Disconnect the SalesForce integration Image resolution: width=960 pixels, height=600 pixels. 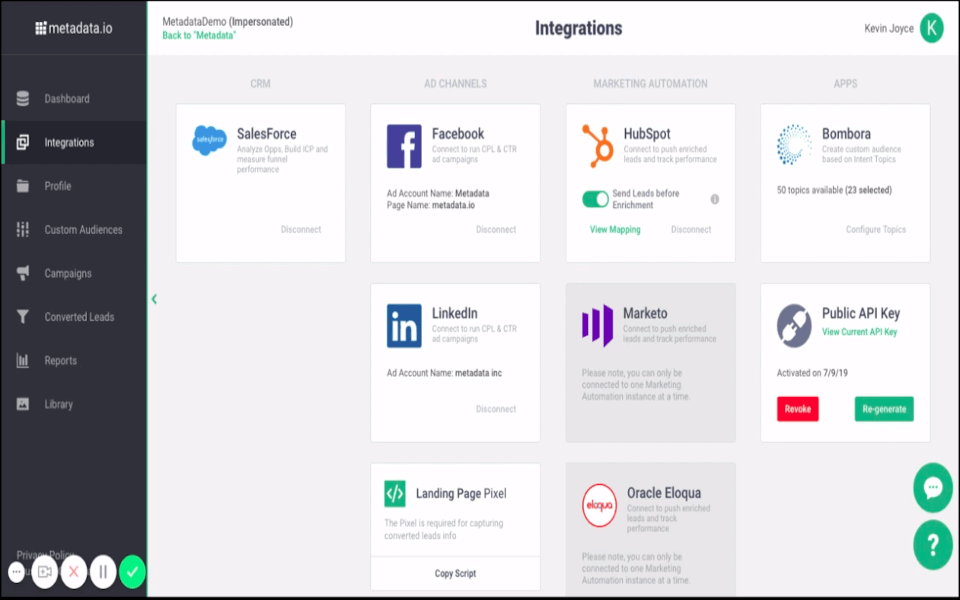[x=301, y=230]
